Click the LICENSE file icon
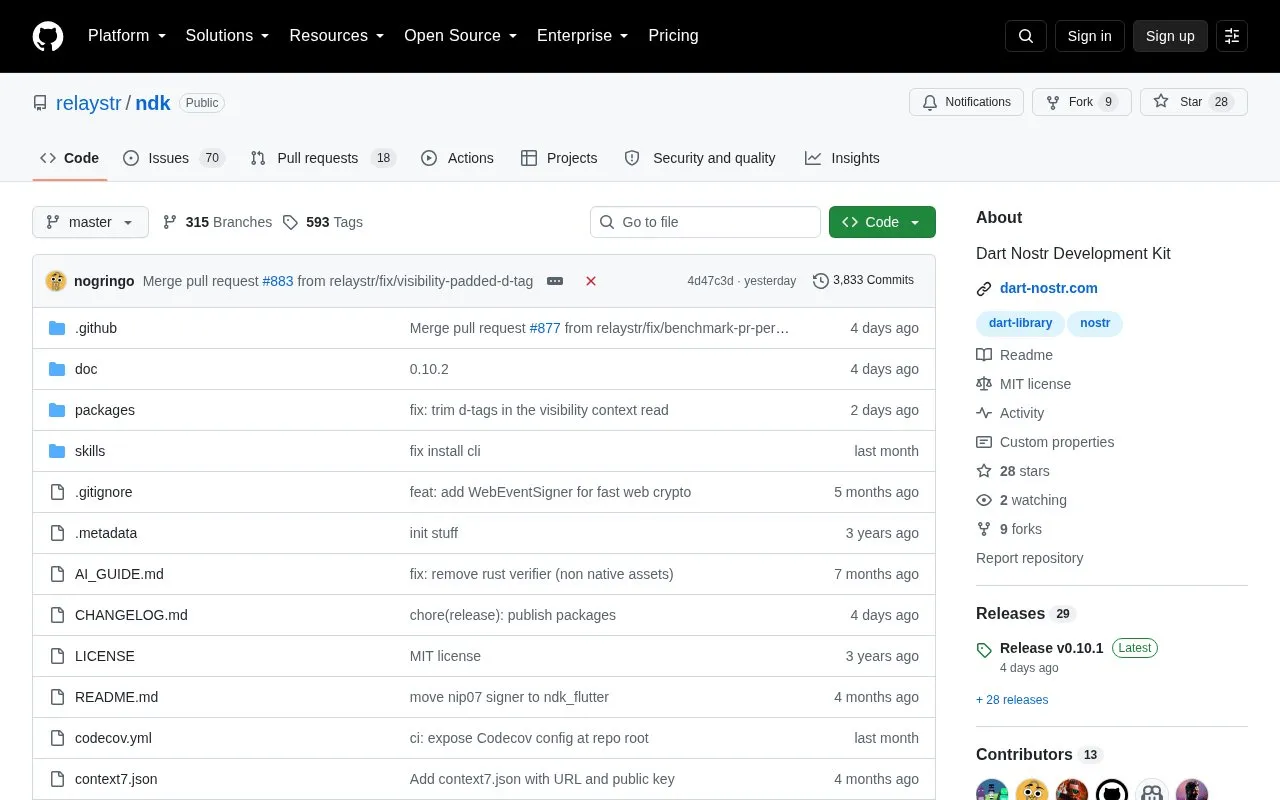The image size is (1280, 800). click(57, 656)
